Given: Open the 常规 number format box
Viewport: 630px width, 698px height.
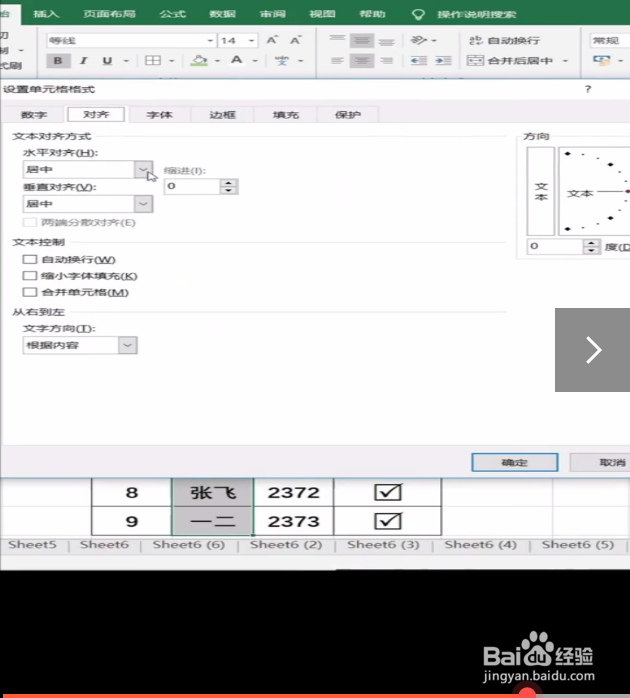Looking at the screenshot, I should click(610, 41).
